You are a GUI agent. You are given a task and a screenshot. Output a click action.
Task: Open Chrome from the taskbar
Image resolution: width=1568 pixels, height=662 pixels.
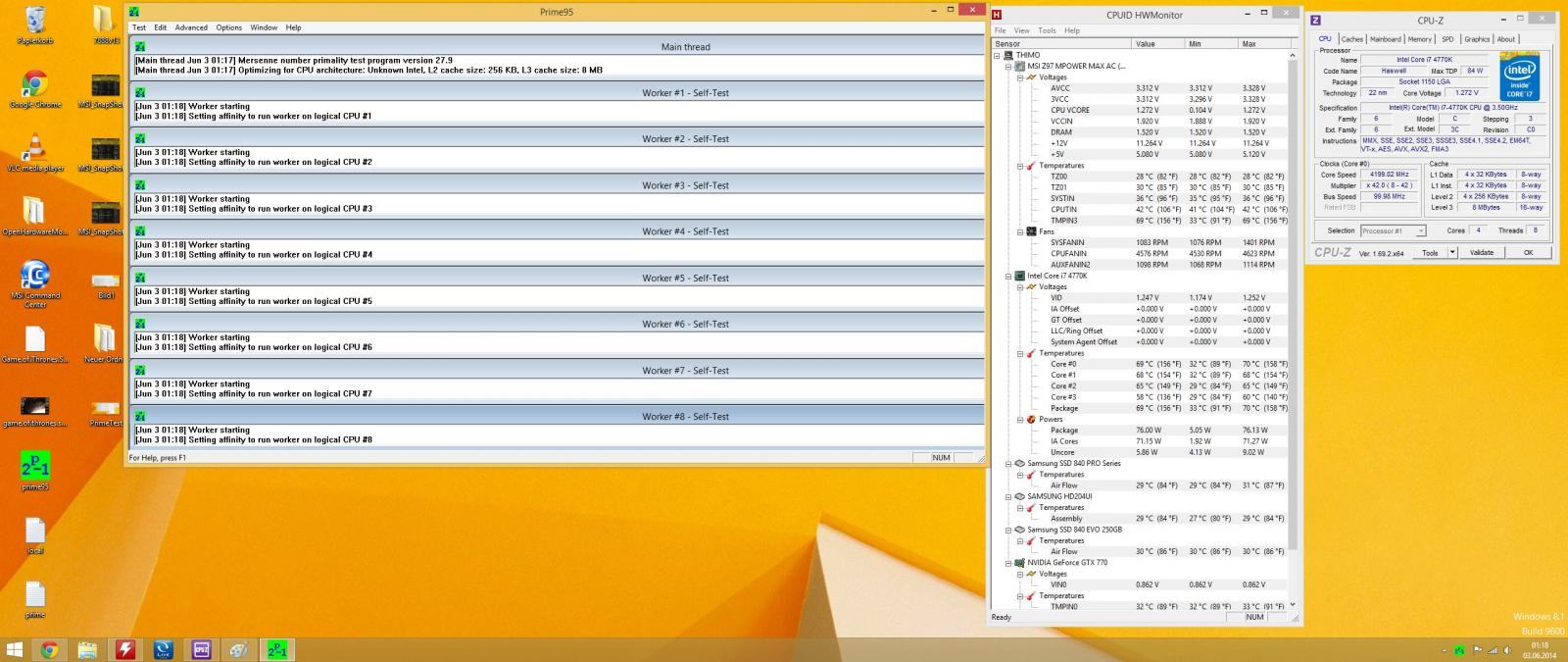(x=49, y=649)
